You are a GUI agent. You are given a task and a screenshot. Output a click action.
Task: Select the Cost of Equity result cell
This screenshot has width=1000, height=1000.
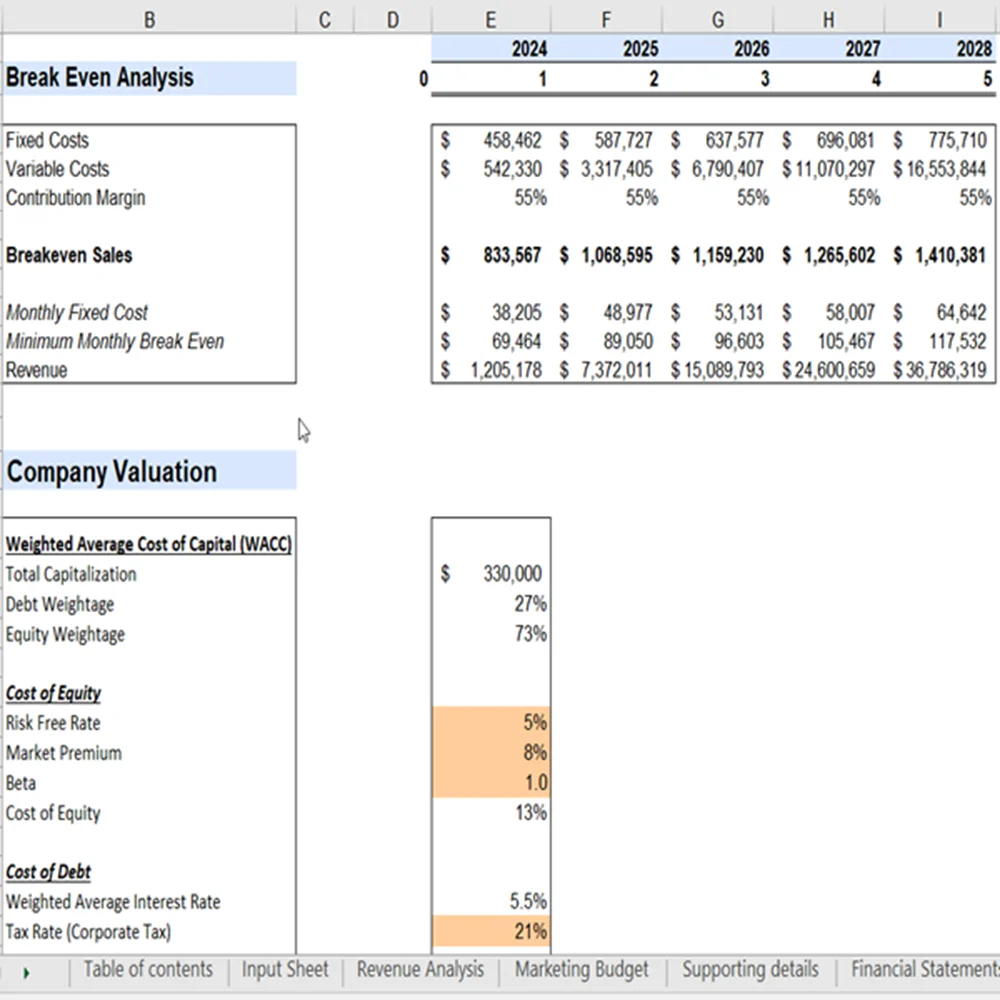[x=490, y=813]
